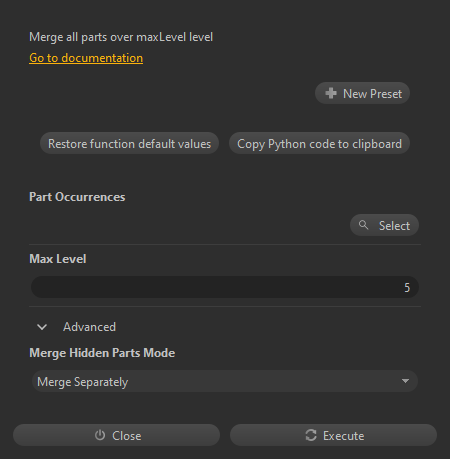The height and width of the screenshot is (459, 450).
Task: Click the value 5 in Max Level
Action: (x=407, y=287)
